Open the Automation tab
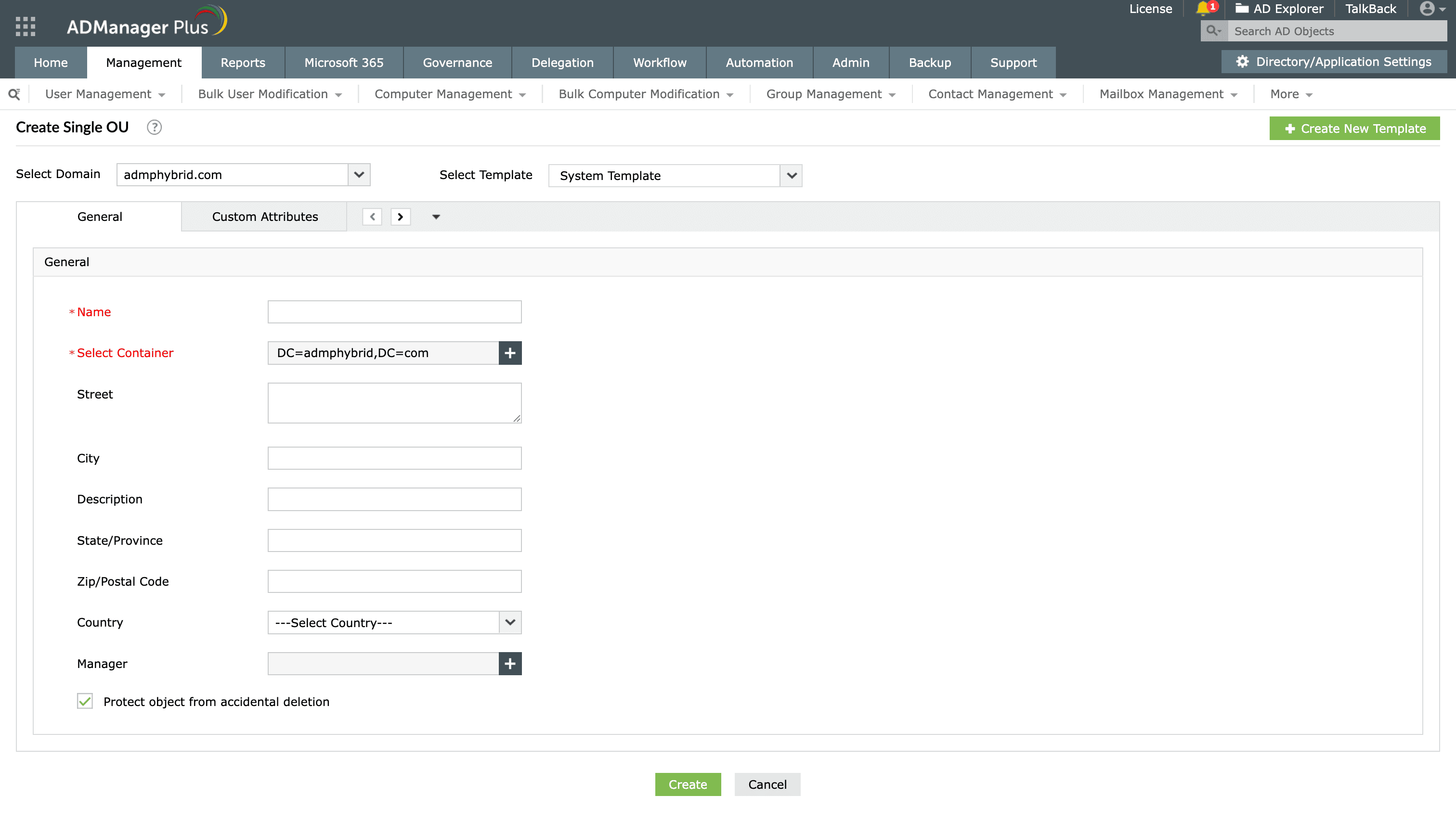Viewport: 1456px width, 822px height. pyautogui.click(x=759, y=63)
